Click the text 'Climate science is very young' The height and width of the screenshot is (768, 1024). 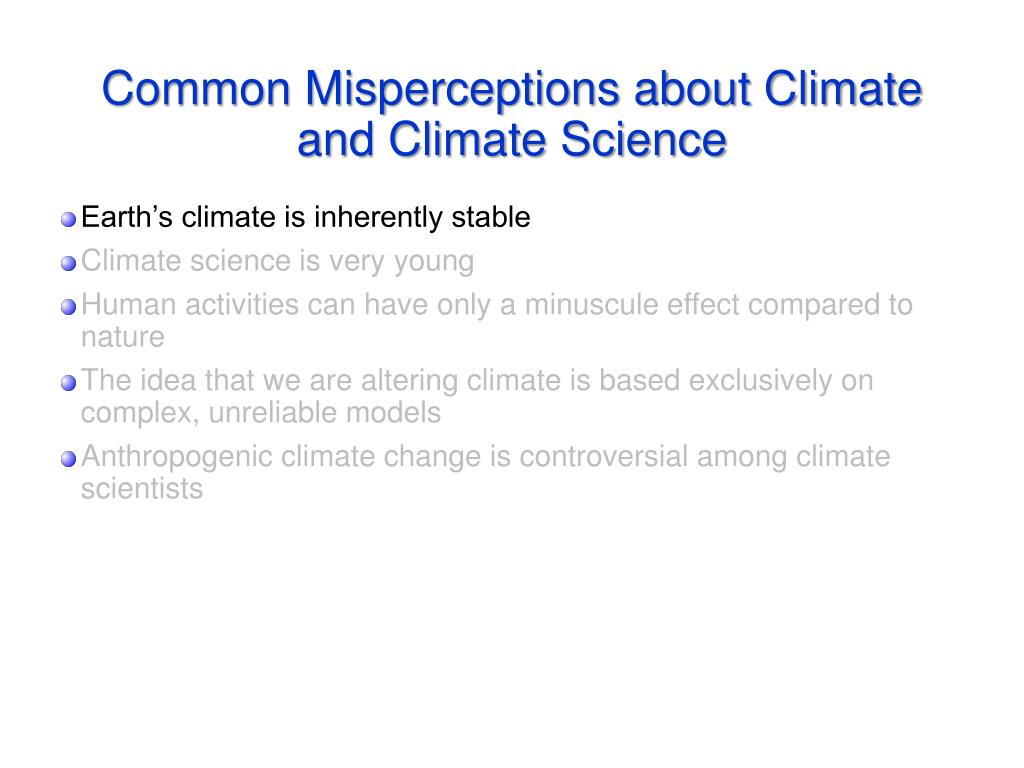(278, 262)
